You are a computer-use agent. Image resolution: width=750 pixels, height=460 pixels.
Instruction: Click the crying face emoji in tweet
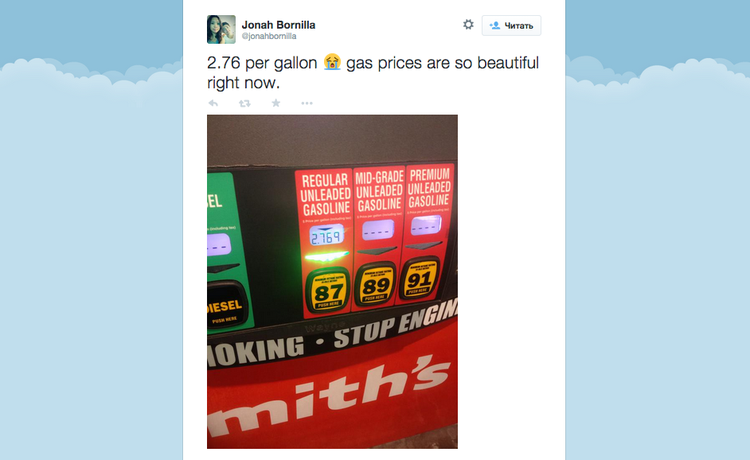[332, 62]
